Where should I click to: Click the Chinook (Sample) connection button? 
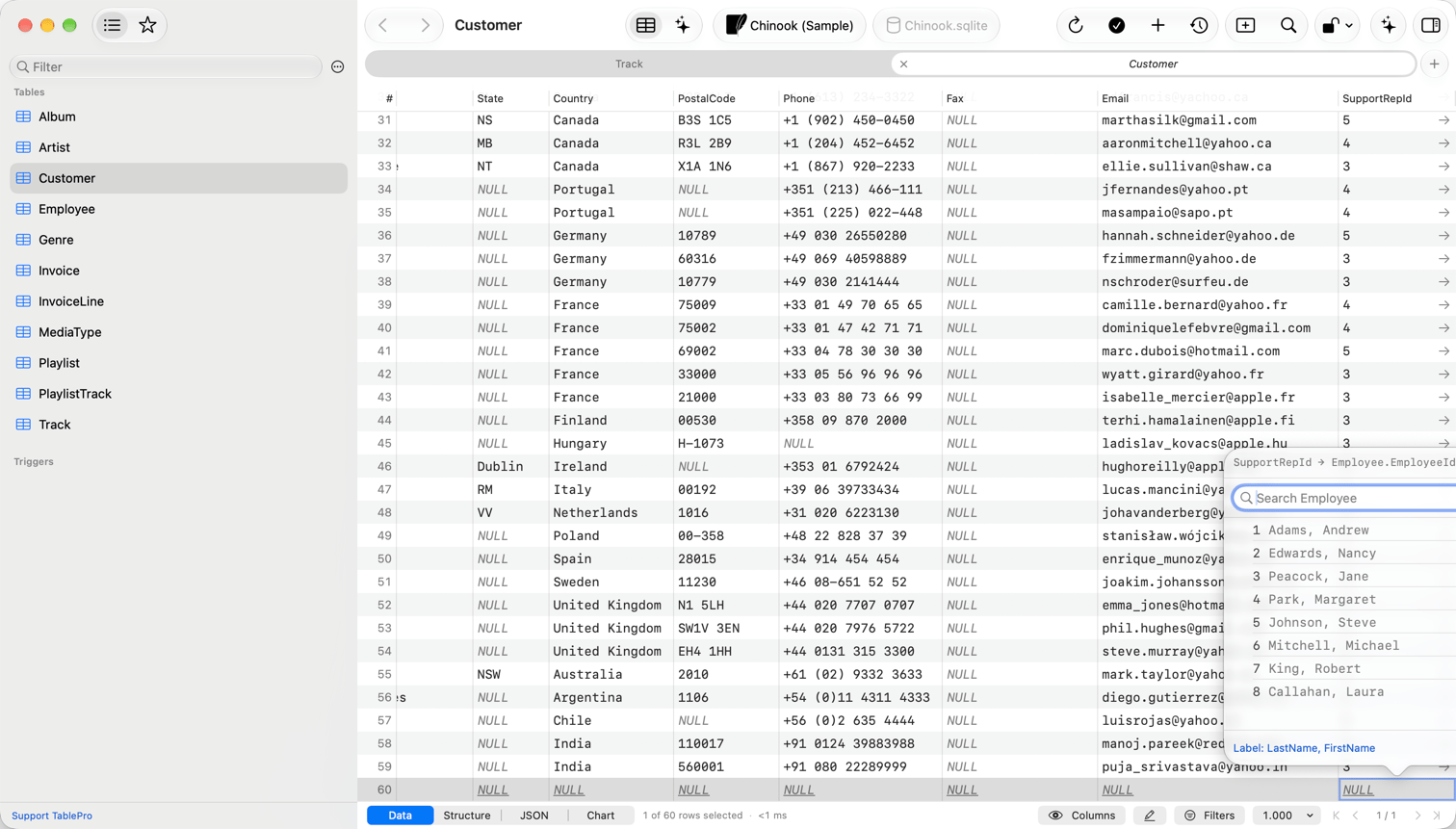point(790,25)
